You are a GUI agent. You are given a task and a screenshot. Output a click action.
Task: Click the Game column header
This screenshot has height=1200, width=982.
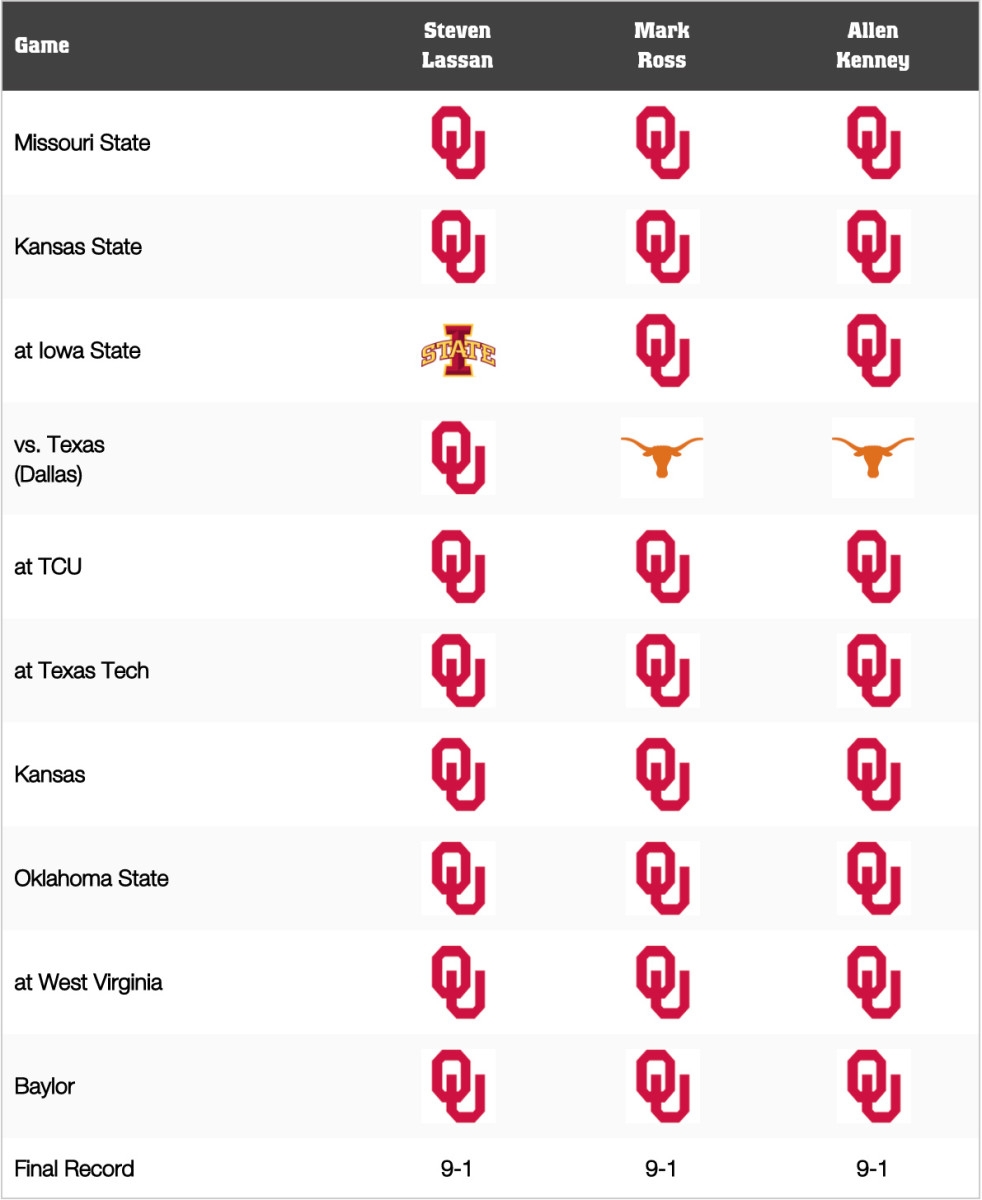click(x=42, y=46)
